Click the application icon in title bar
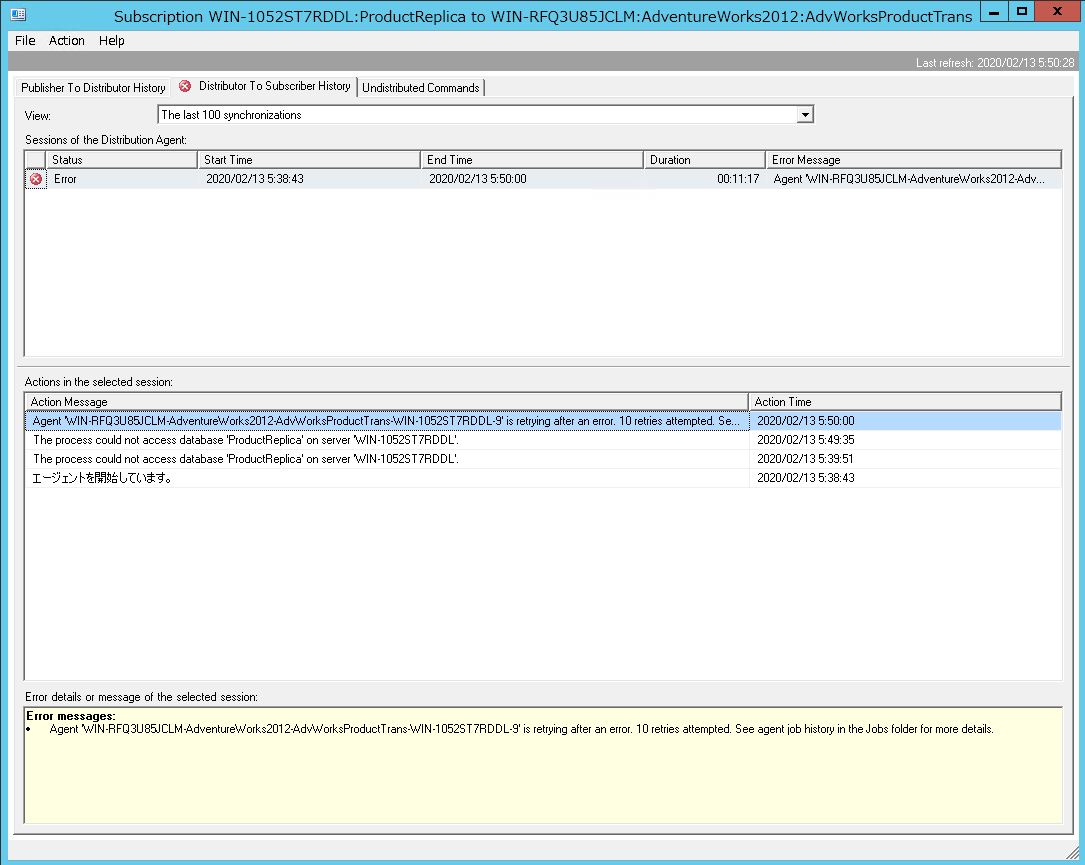This screenshot has width=1085, height=865. (x=19, y=15)
